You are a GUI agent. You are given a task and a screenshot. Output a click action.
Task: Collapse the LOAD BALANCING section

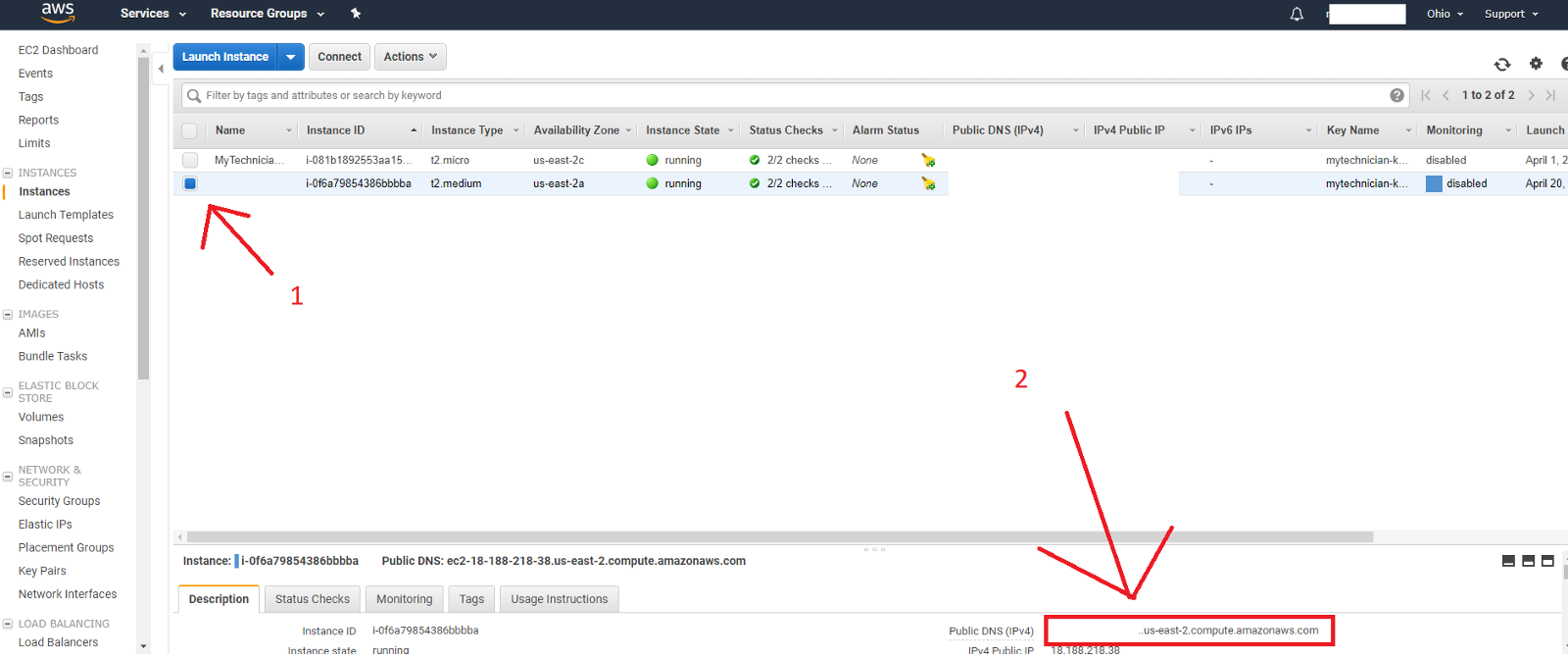click(8, 624)
